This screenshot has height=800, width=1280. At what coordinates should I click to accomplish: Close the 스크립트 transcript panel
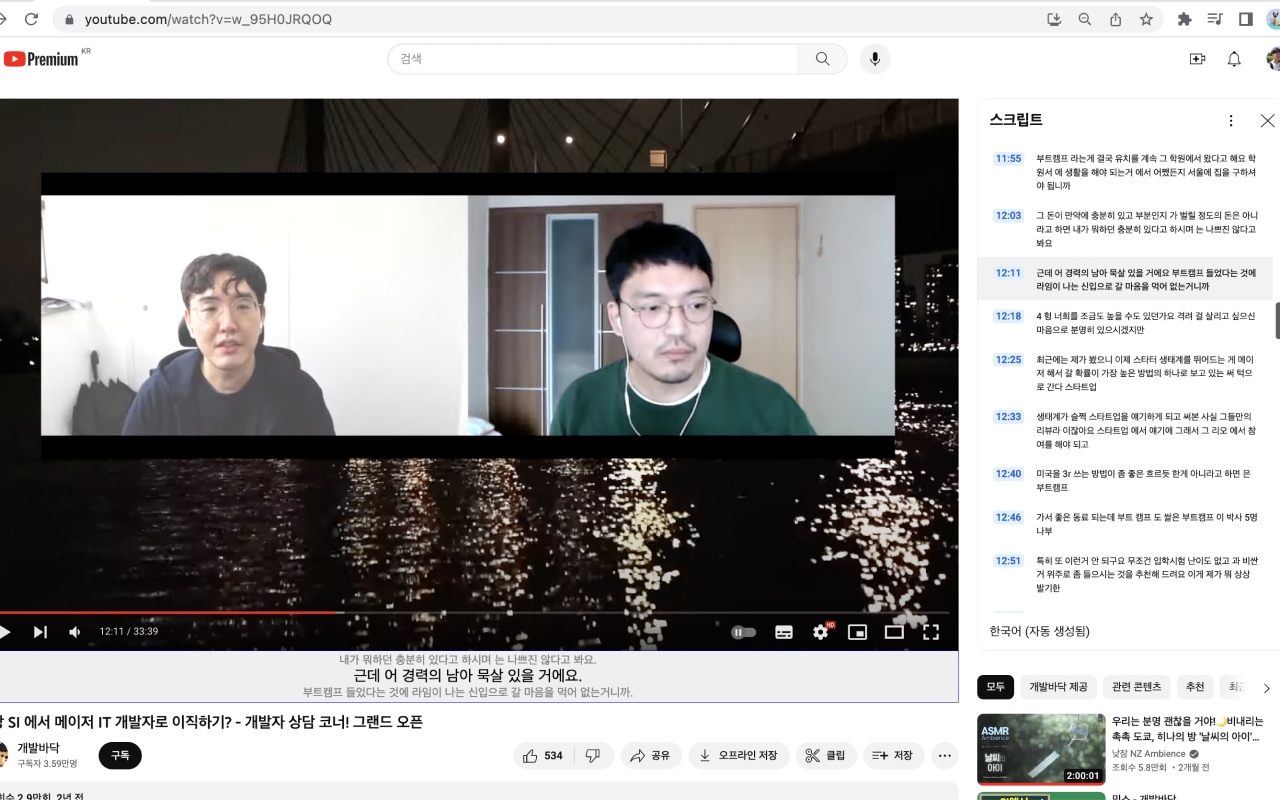pos(1267,121)
